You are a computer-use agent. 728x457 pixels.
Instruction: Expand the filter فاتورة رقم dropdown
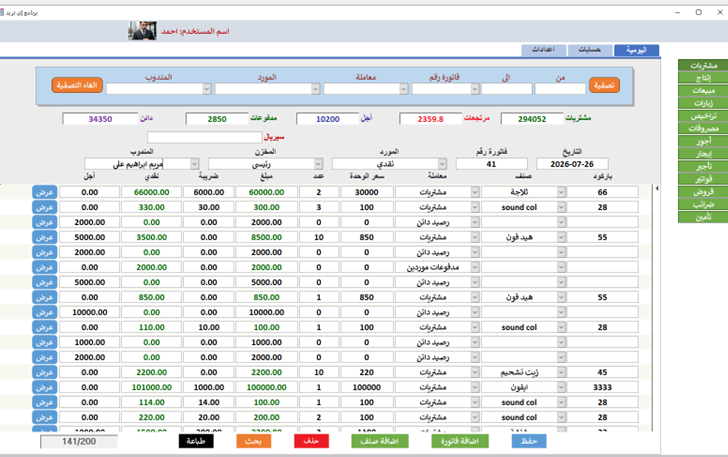(474, 89)
